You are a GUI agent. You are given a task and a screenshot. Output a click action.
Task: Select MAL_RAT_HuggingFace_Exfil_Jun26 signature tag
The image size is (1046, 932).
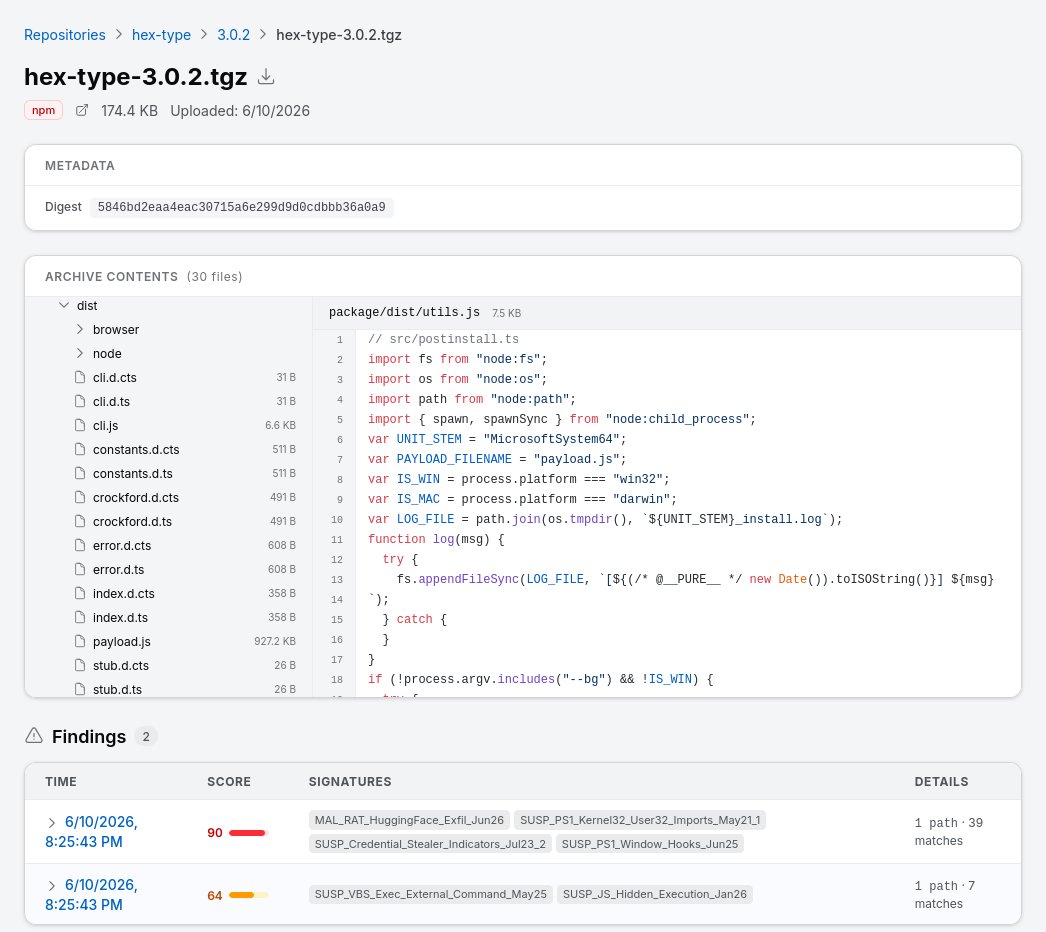tap(409, 820)
